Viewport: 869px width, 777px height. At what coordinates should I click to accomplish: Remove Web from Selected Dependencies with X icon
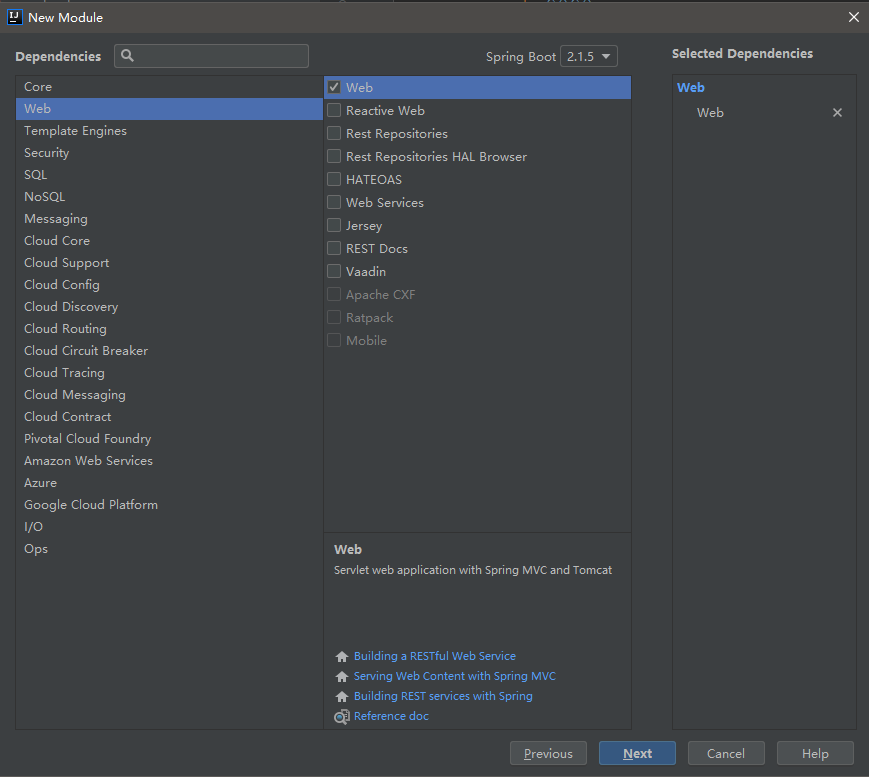(837, 113)
